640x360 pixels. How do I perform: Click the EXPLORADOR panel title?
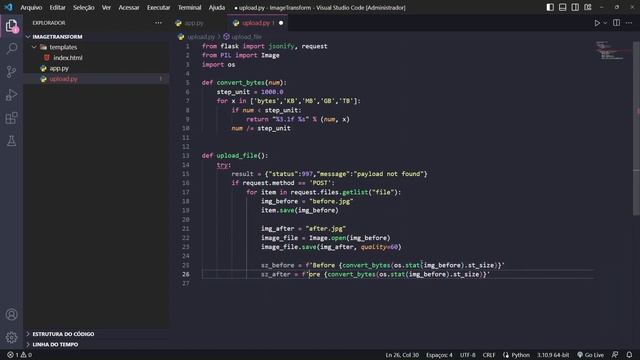pos(49,23)
